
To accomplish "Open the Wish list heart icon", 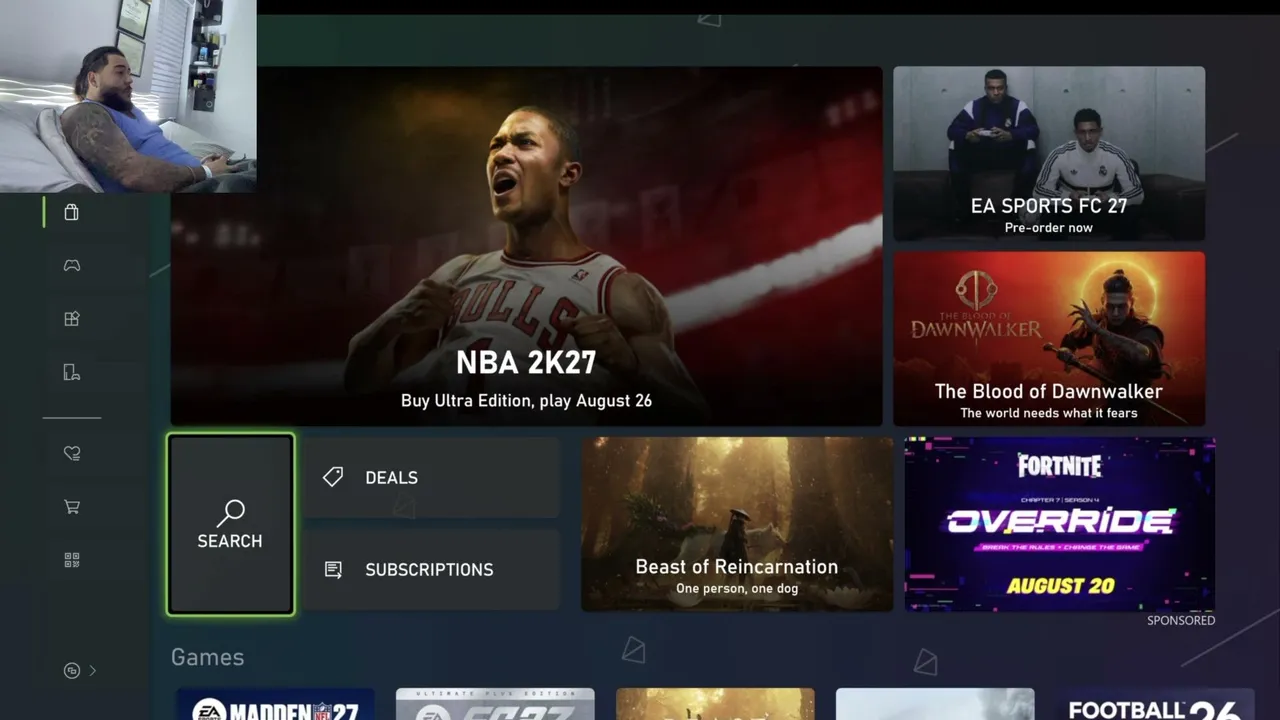I will coord(72,453).
